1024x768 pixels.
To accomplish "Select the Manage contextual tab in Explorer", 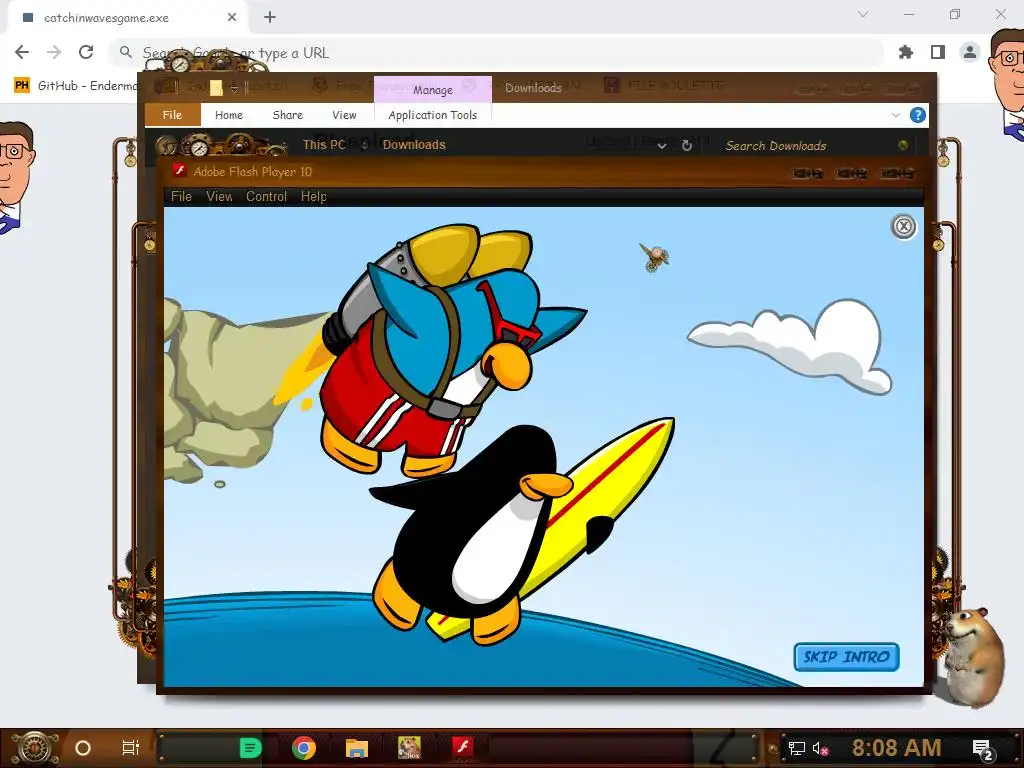I will point(432,89).
